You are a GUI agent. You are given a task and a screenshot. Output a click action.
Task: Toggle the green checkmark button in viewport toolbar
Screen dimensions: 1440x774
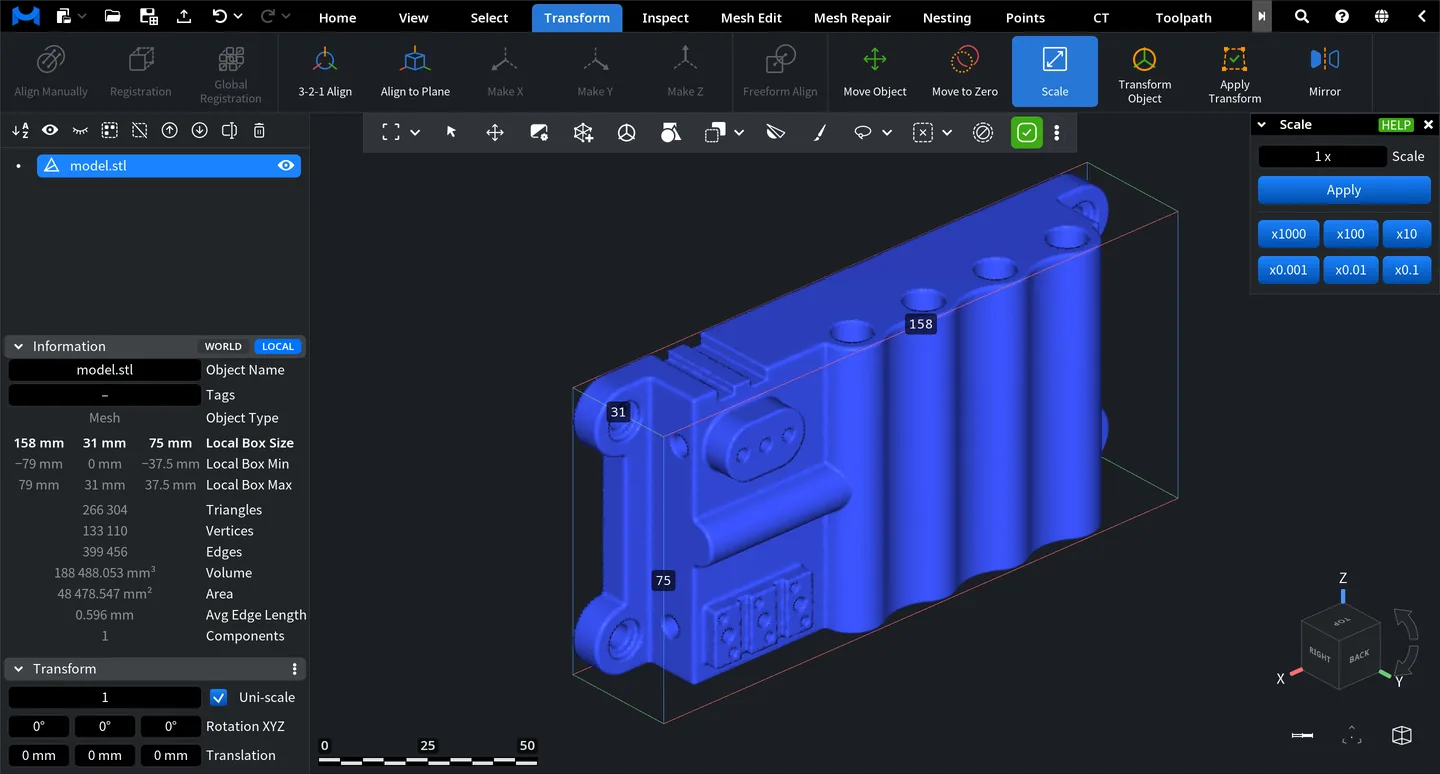[x=1027, y=132]
